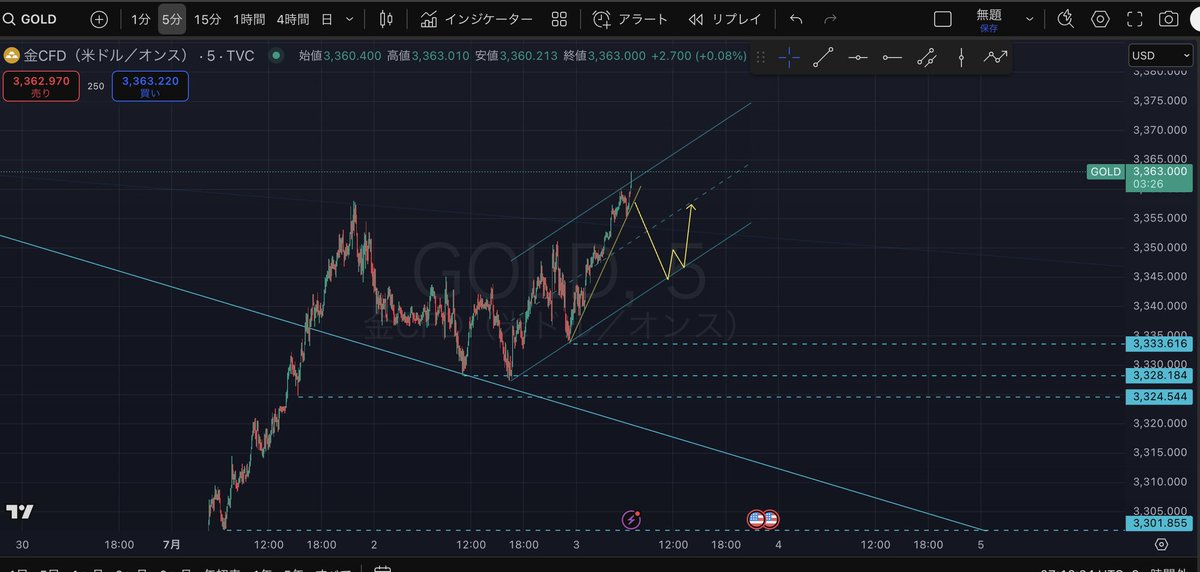Image resolution: width=1200 pixels, height=572 pixels.
Task: Select the 5分 timeframe
Action: click(171, 19)
